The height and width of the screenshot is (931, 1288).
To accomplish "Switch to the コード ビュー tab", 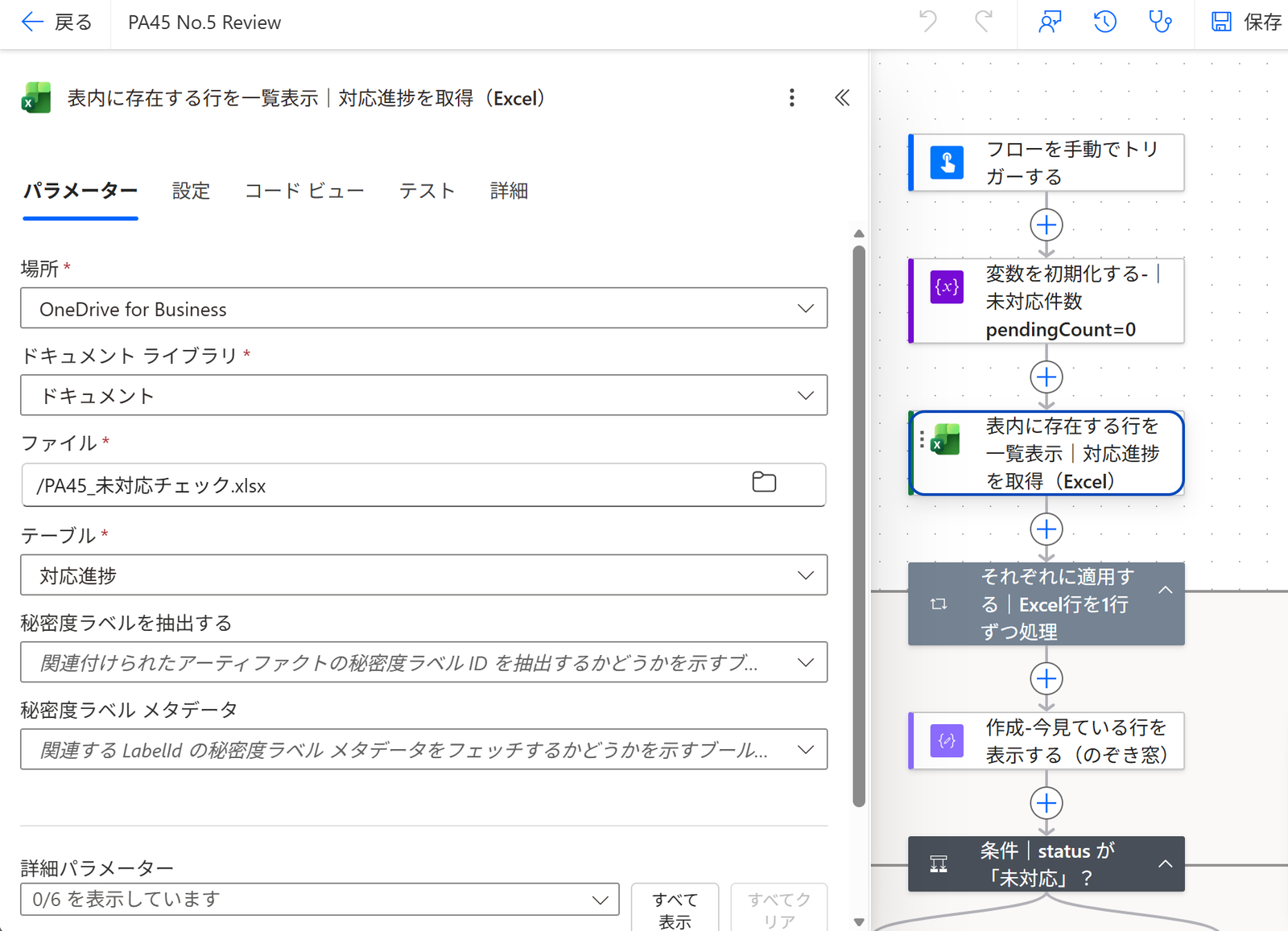I will pos(304,191).
